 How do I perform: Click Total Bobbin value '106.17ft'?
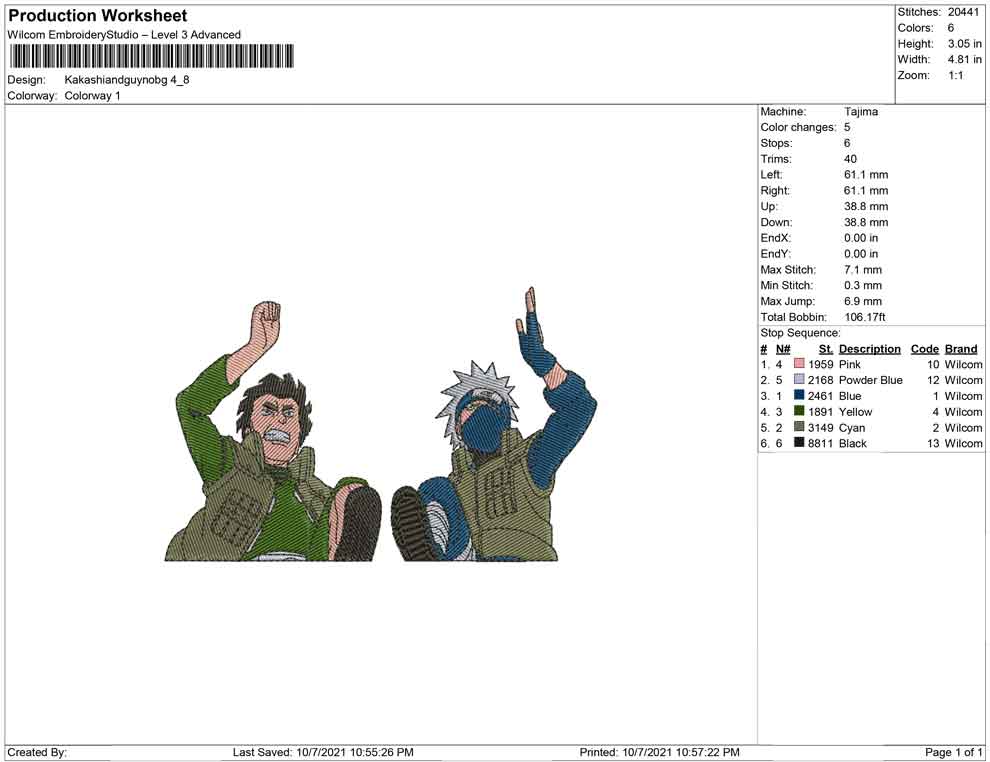pos(865,317)
